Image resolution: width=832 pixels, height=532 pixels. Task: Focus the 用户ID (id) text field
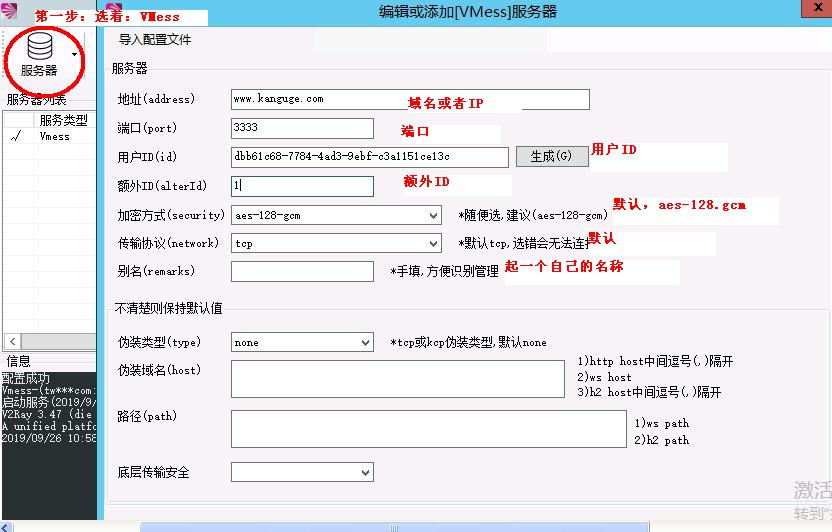coord(369,157)
